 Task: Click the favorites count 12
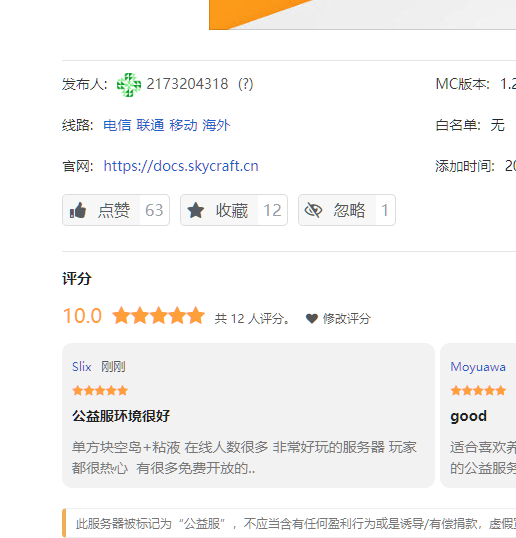pos(272,210)
